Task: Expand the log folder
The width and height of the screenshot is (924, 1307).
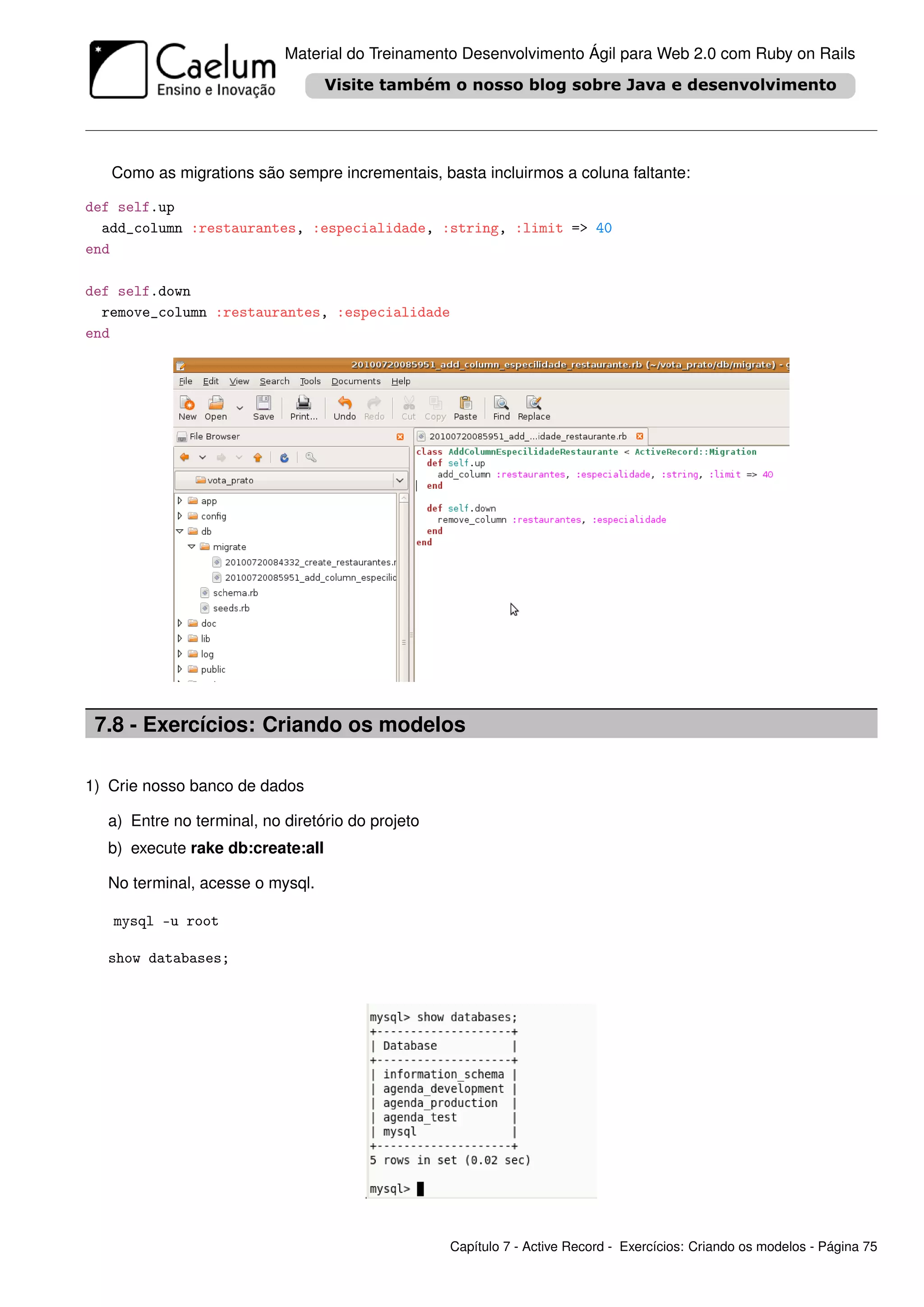Action: tap(180, 654)
